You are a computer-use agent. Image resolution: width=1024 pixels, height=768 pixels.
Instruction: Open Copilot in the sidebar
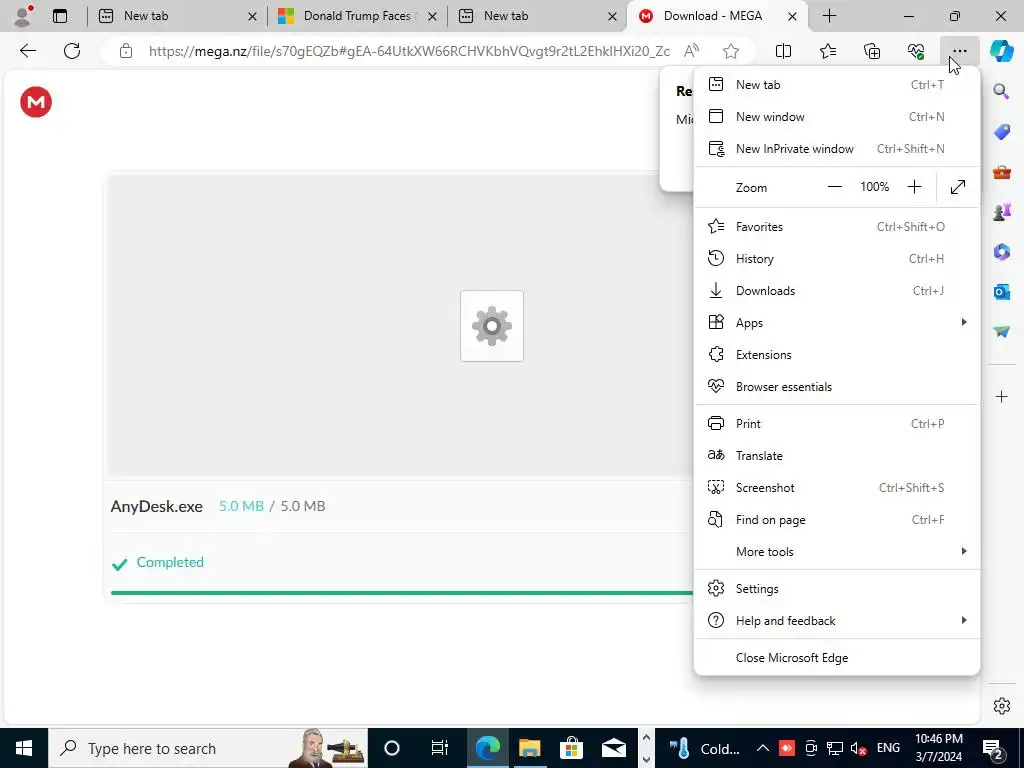tap(1001, 51)
